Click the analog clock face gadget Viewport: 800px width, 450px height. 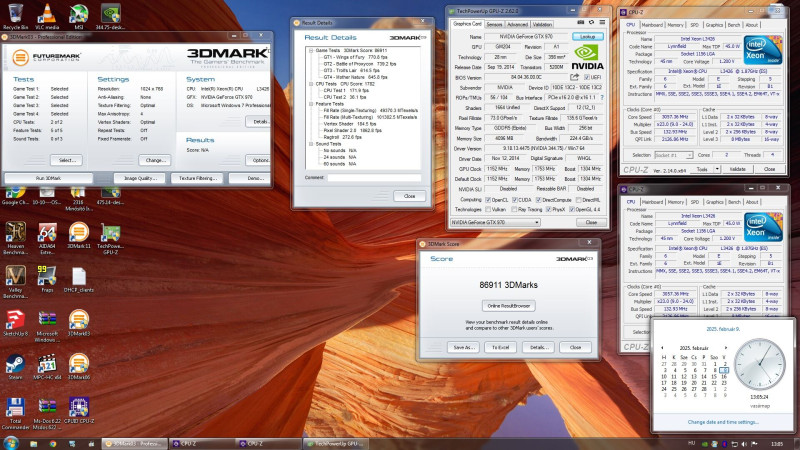point(760,365)
